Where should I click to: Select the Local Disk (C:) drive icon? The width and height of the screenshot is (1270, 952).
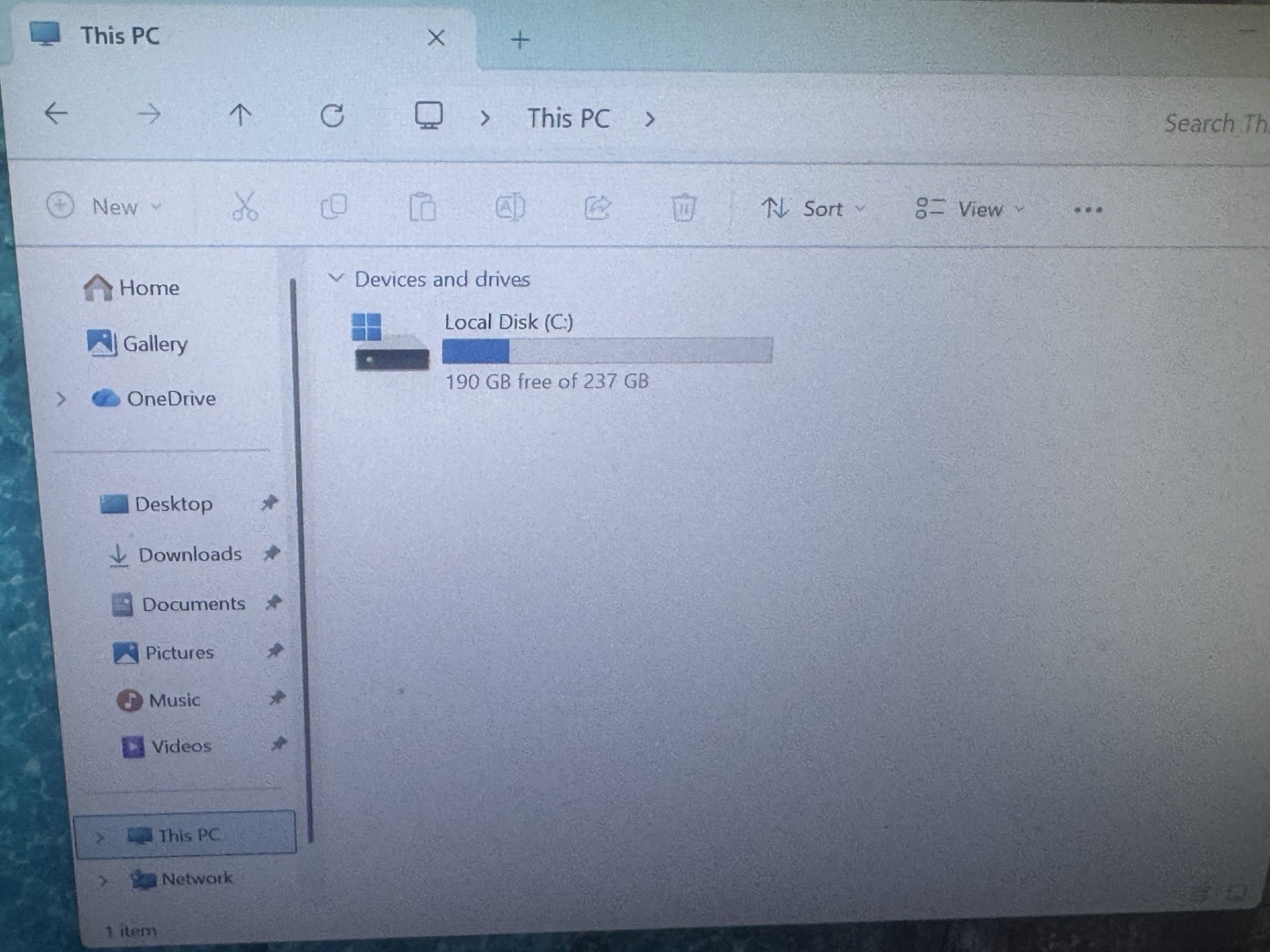pyautogui.click(x=390, y=342)
